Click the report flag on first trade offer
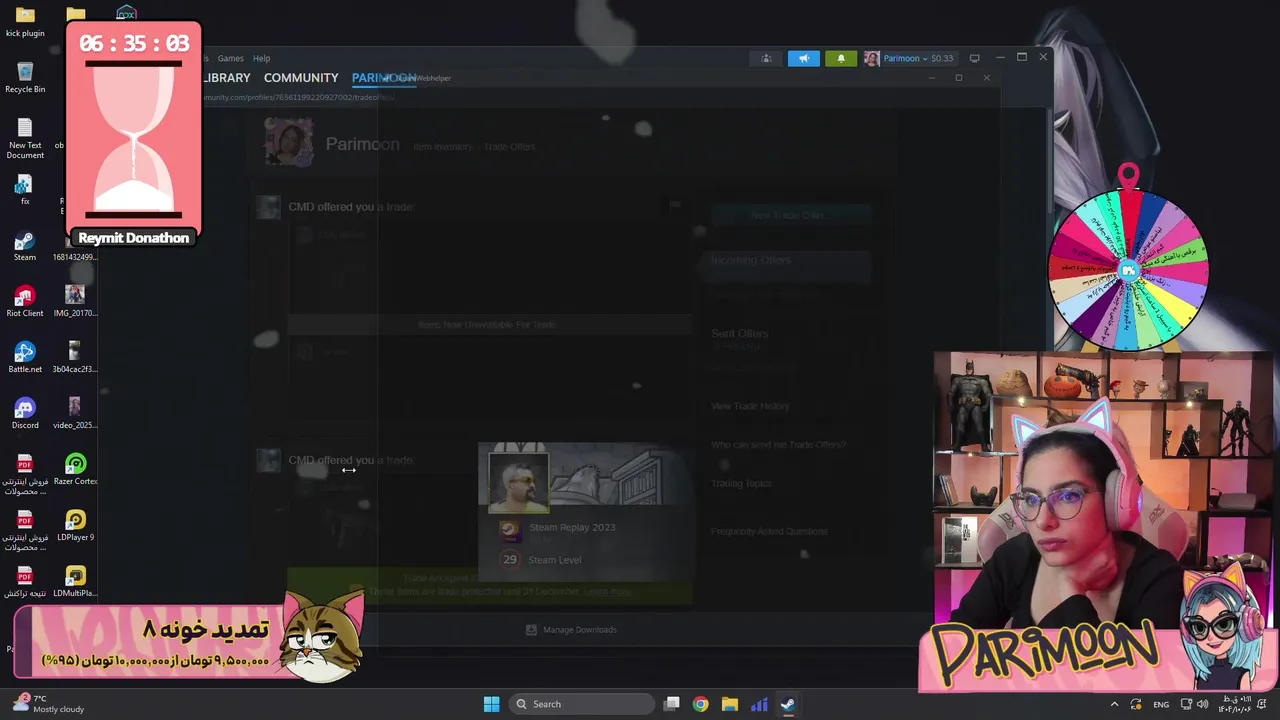The height and width of the screenshot is (720, 1280). (675, 205)
